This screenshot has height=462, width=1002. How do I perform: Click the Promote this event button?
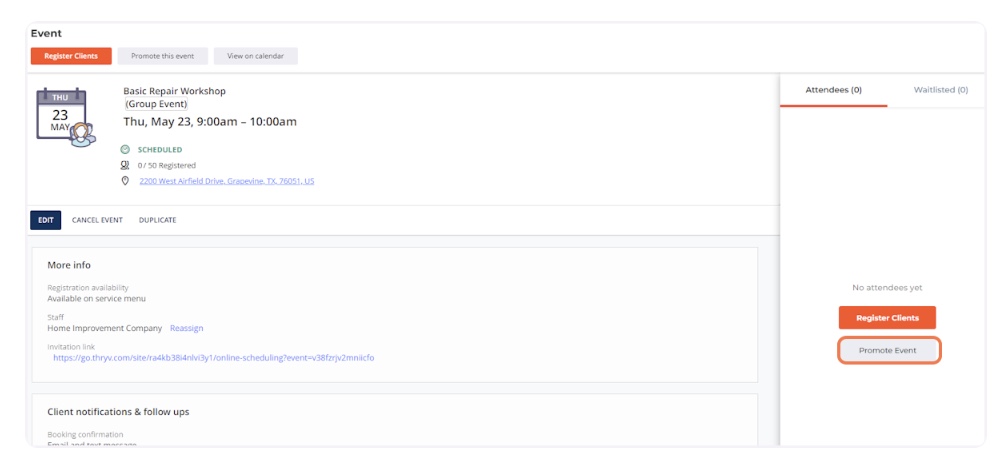(162, 56)
